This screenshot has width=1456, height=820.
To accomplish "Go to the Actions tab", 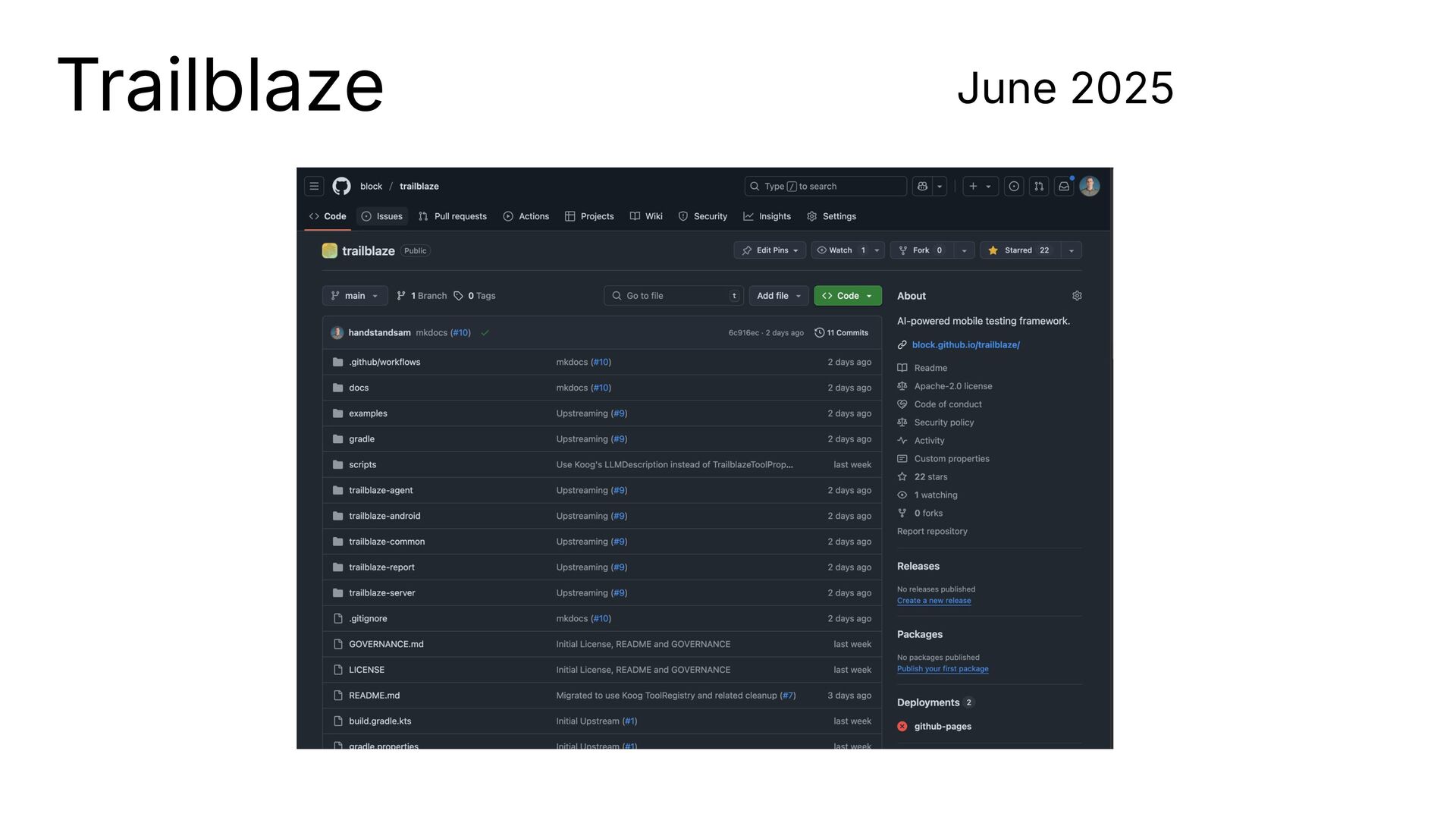I will tap(526, 216).
